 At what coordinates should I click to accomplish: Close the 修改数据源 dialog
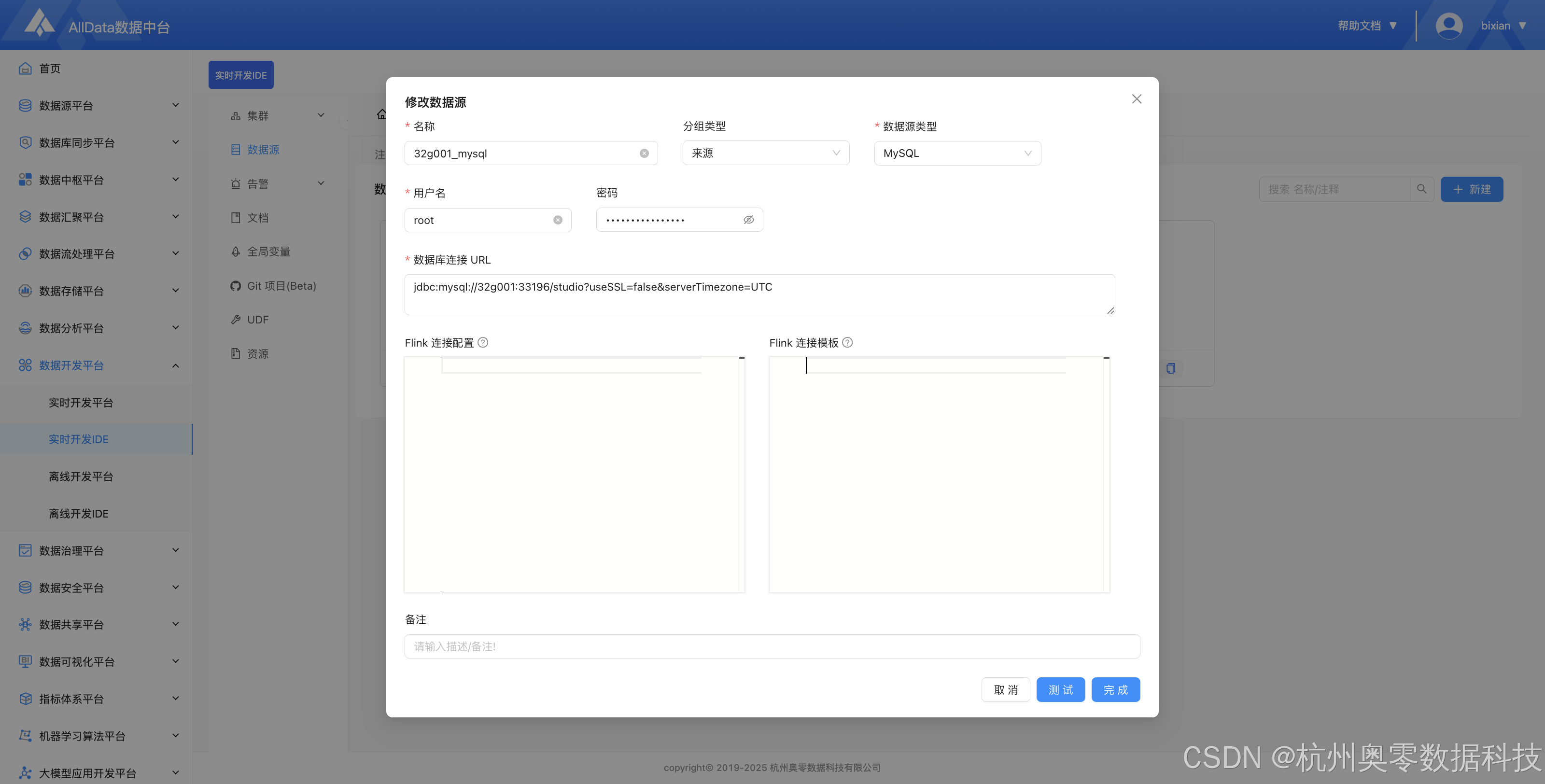[x=1137, y=99]
